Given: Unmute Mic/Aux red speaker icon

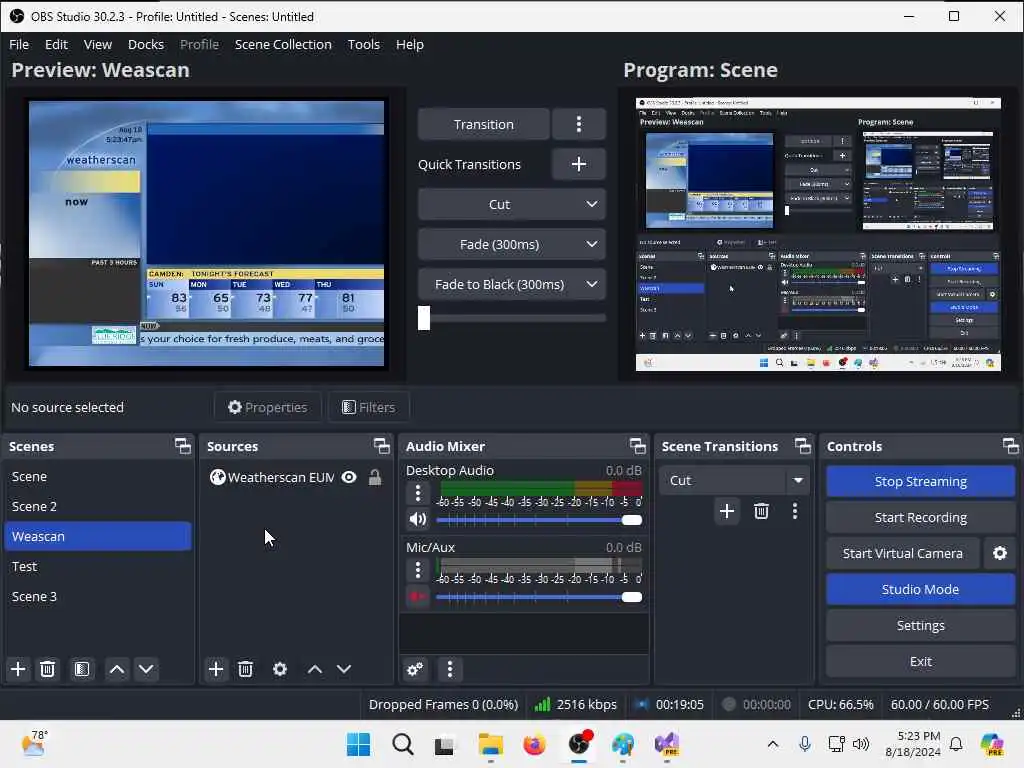Looking at the screenshot, I should (x=418, y=596).
